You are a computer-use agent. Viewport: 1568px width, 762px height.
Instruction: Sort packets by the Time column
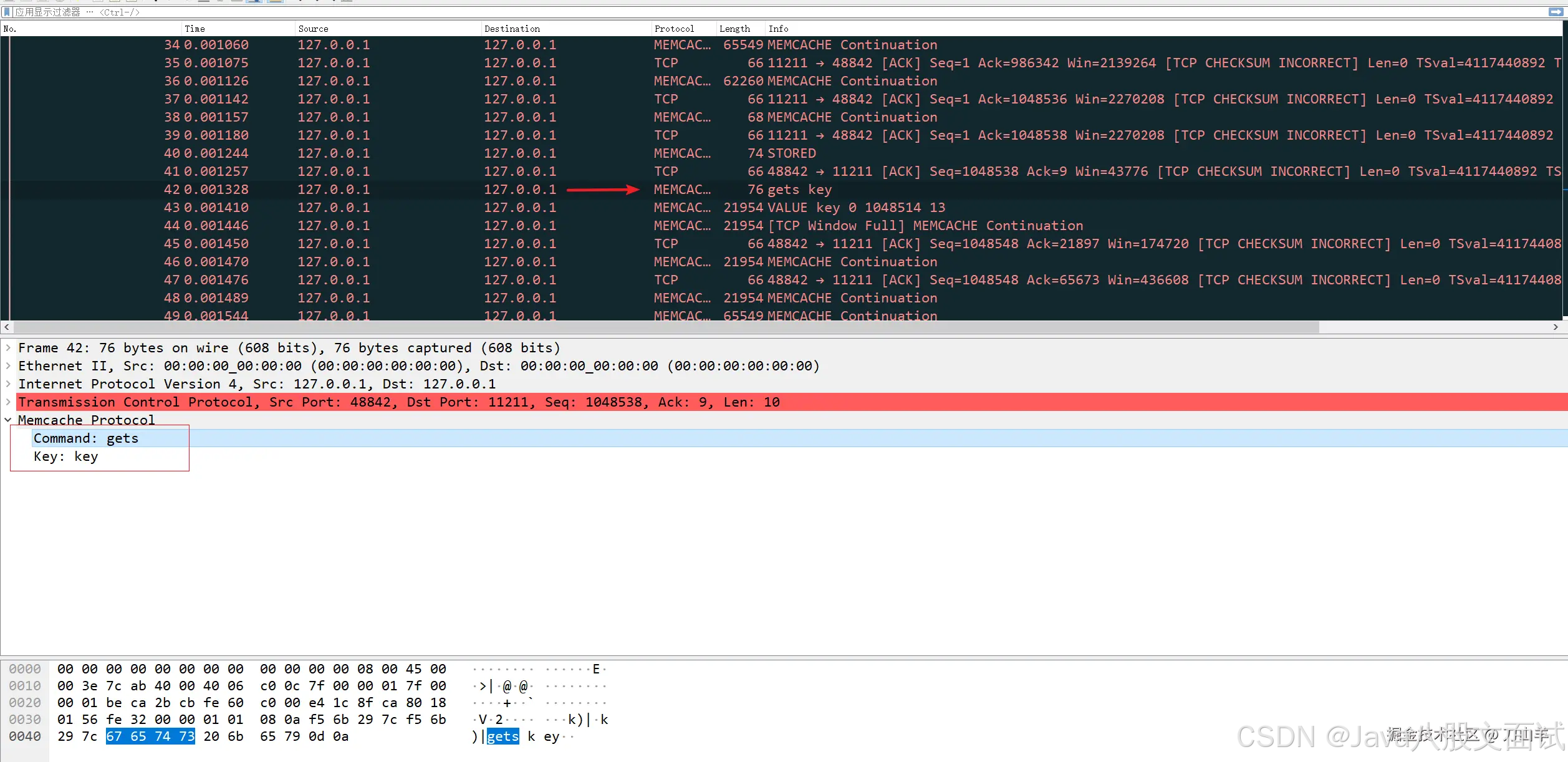(195, 28)
